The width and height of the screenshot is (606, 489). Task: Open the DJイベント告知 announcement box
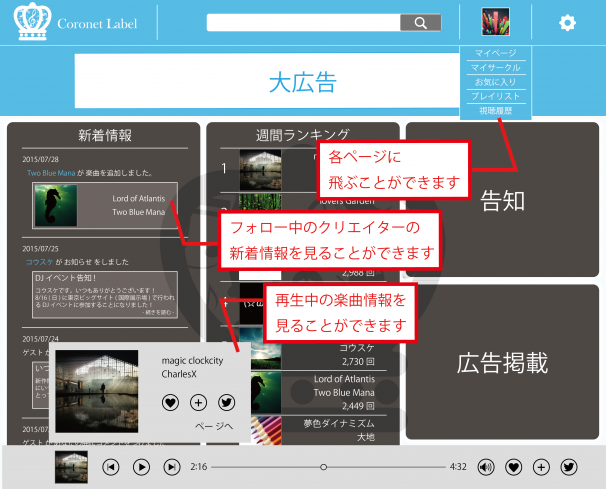105,295
